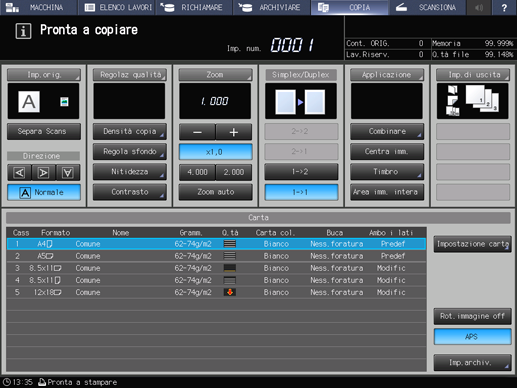Select tray 2 A5 paper row
Viewport: 517px width, 388px height.
click(216, 256)
